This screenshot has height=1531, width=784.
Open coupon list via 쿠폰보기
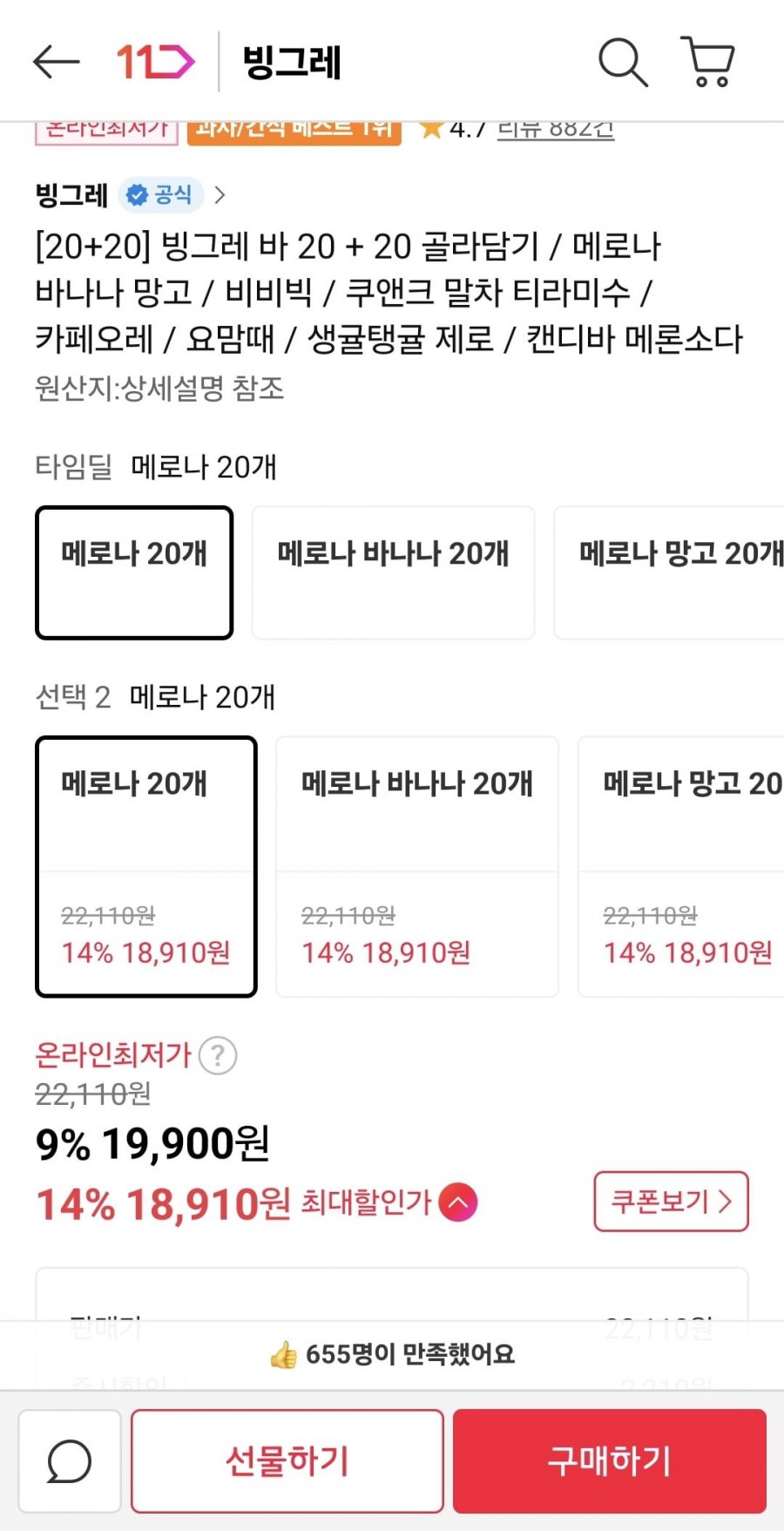point(671,1202)
